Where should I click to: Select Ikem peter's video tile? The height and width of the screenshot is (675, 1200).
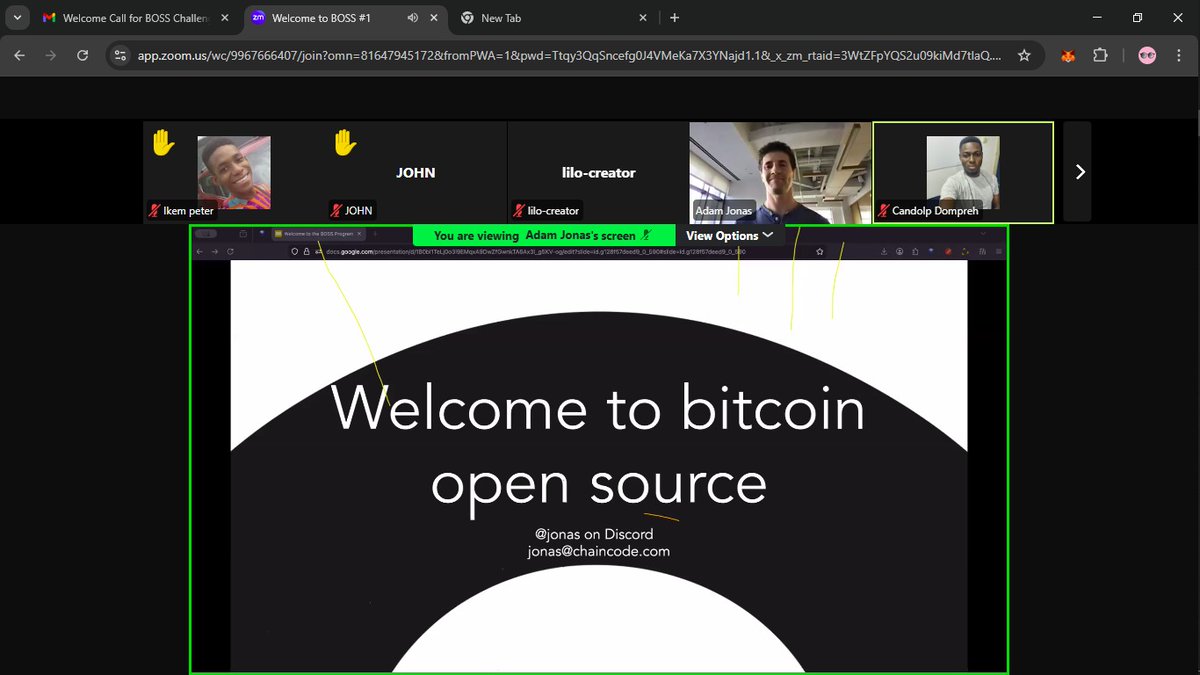[x=234, y=172]
